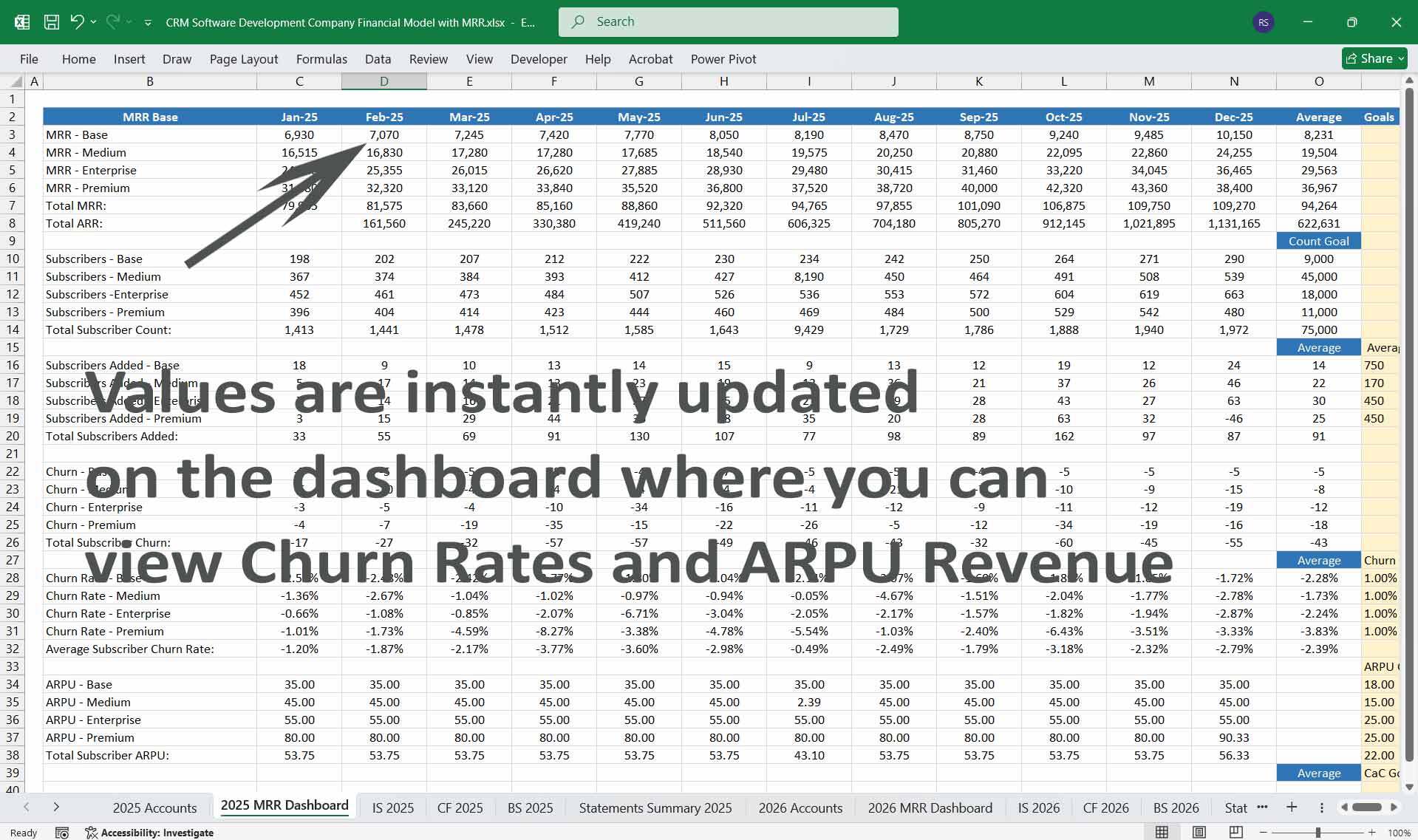The width and height of the screenshot is (1418, 840).
Task: Switch to the CF 2025 sheet tab
Action: [460, 807]
